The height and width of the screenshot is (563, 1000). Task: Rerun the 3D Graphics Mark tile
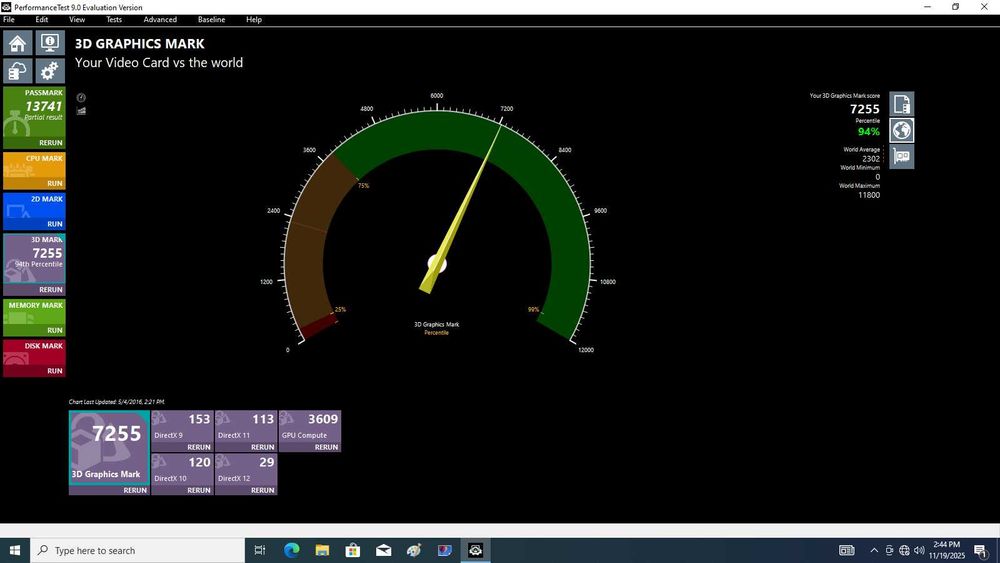coord(135,490)
